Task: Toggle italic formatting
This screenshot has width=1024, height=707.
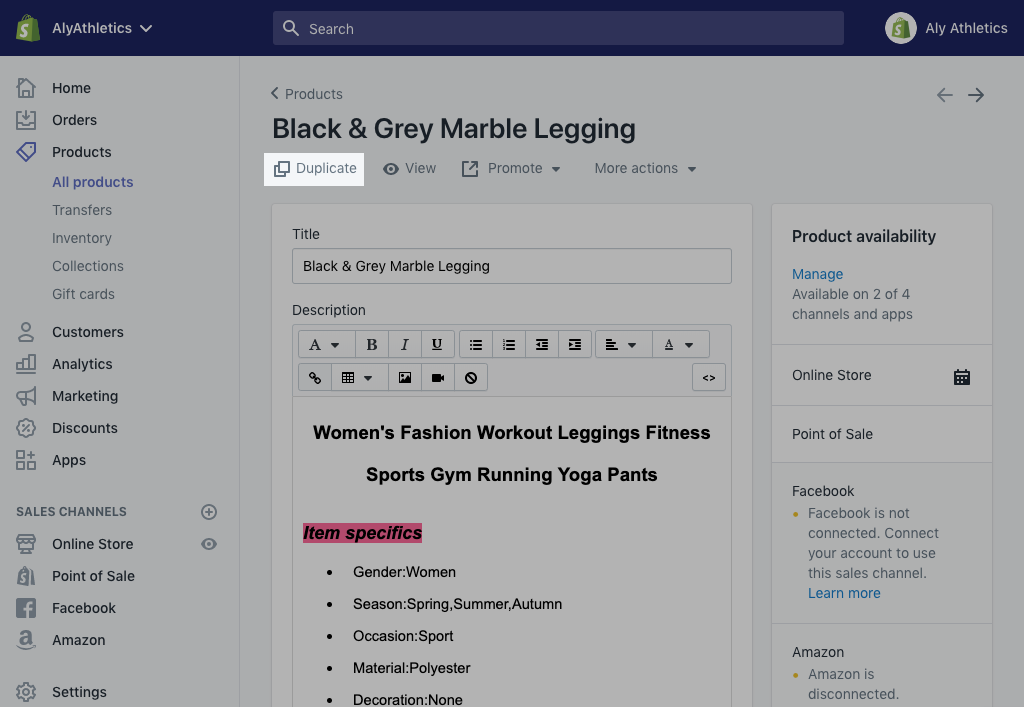Action: tap(405, 345)
